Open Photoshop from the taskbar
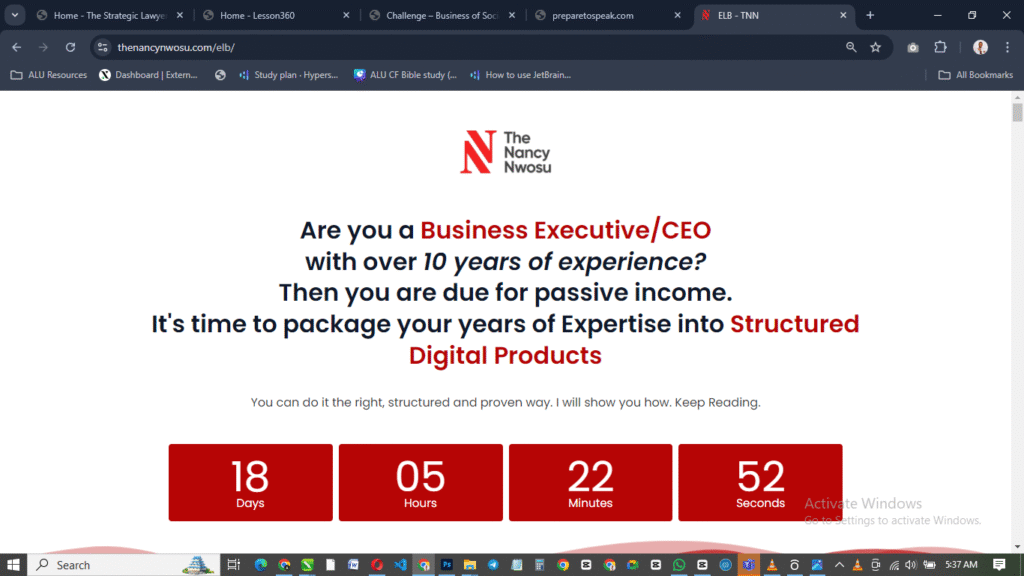This screenshot has width=1024, height=576. [x=447, y=565]
